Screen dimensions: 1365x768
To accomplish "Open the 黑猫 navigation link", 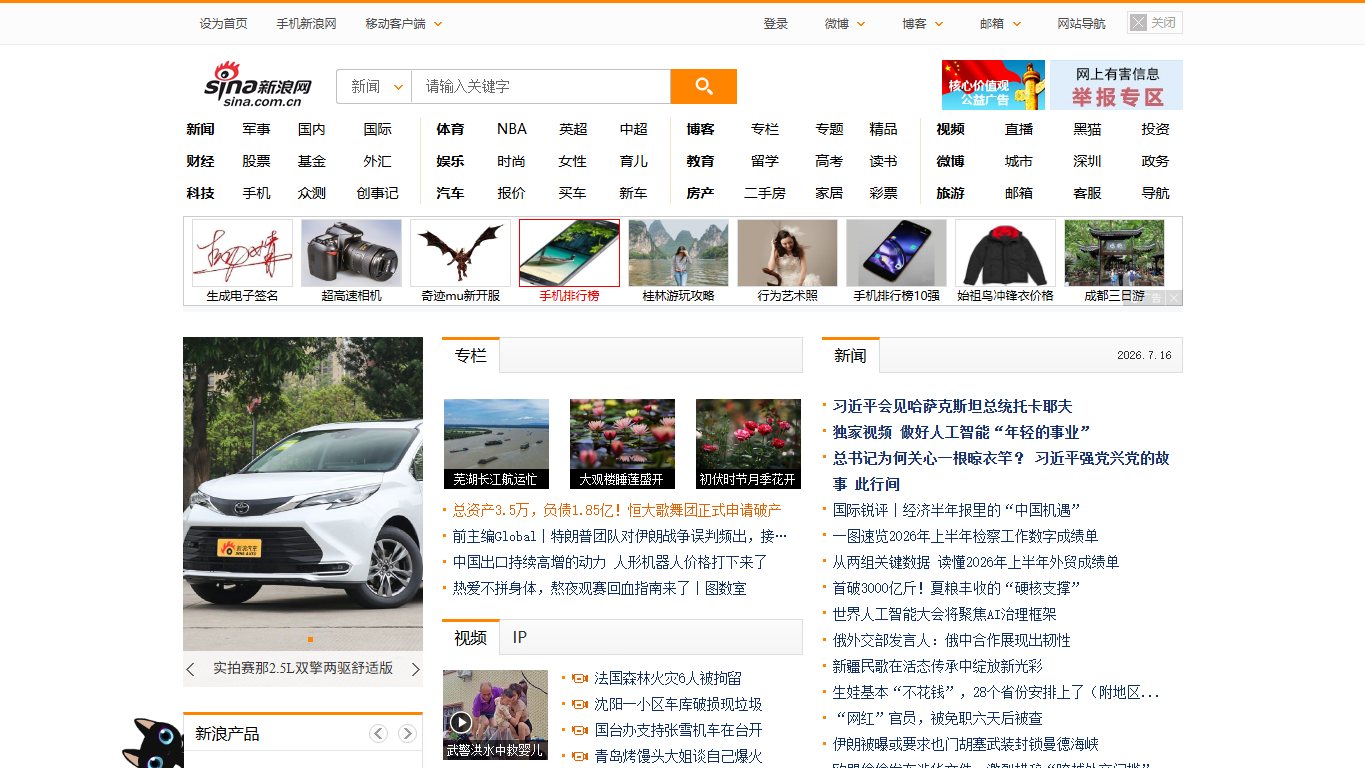I will pyautogui.click(x=1087, y=129).
